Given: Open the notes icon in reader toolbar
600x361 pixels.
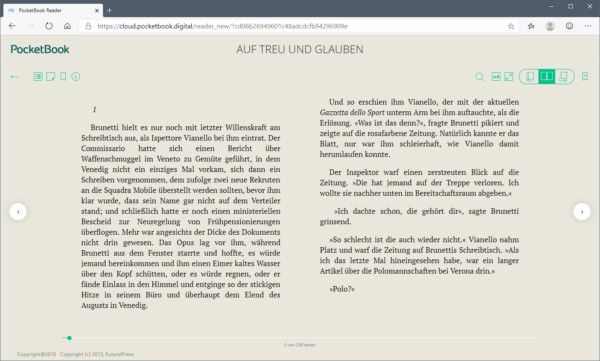Looking at the screenshot, I should [51, 77].
